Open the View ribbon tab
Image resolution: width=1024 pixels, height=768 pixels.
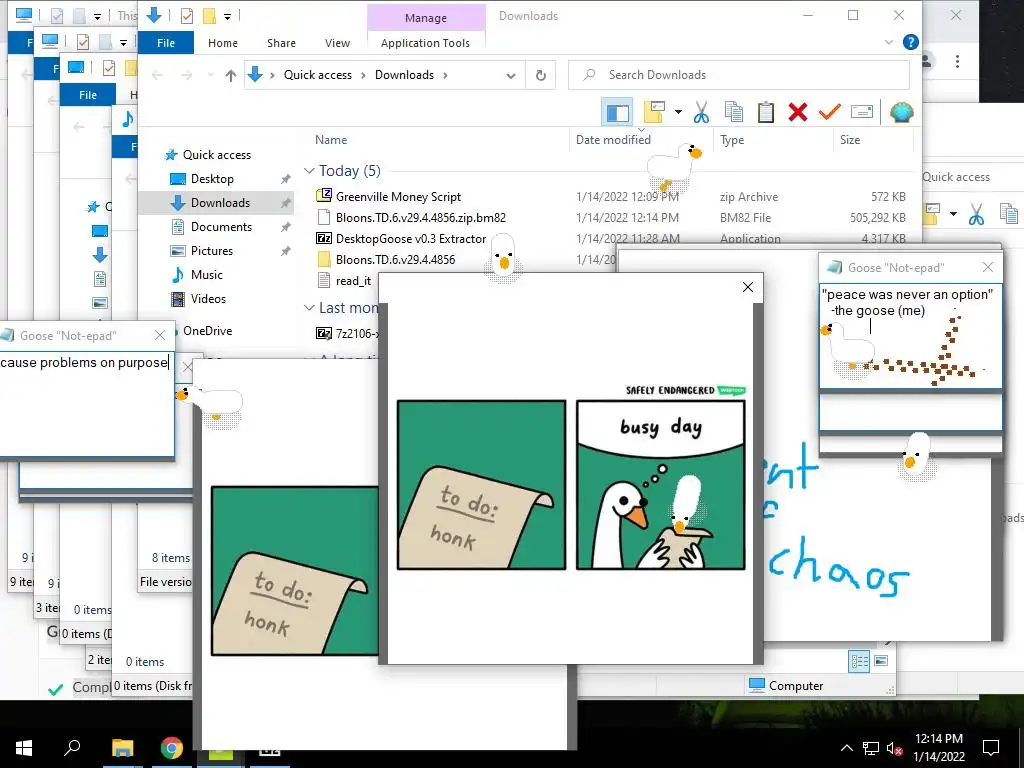tap(337, 43)
